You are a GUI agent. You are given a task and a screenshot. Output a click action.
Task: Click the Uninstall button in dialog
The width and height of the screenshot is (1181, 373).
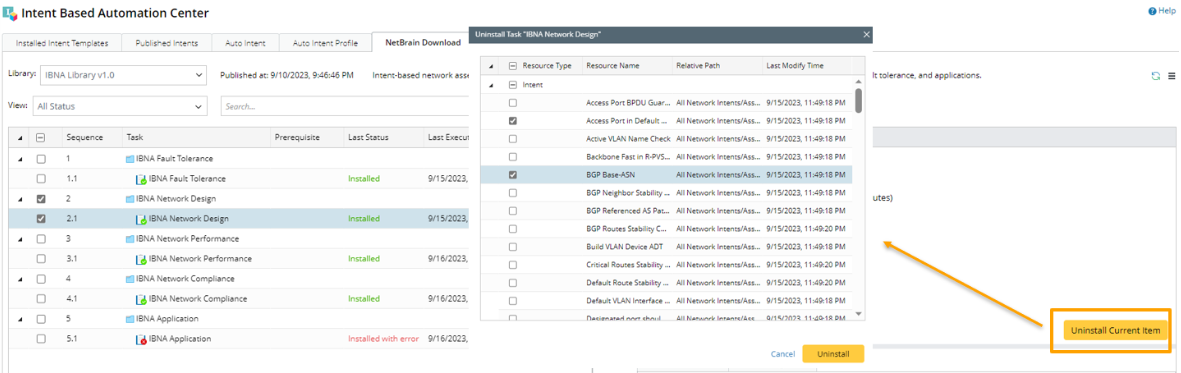pos(833,353)
